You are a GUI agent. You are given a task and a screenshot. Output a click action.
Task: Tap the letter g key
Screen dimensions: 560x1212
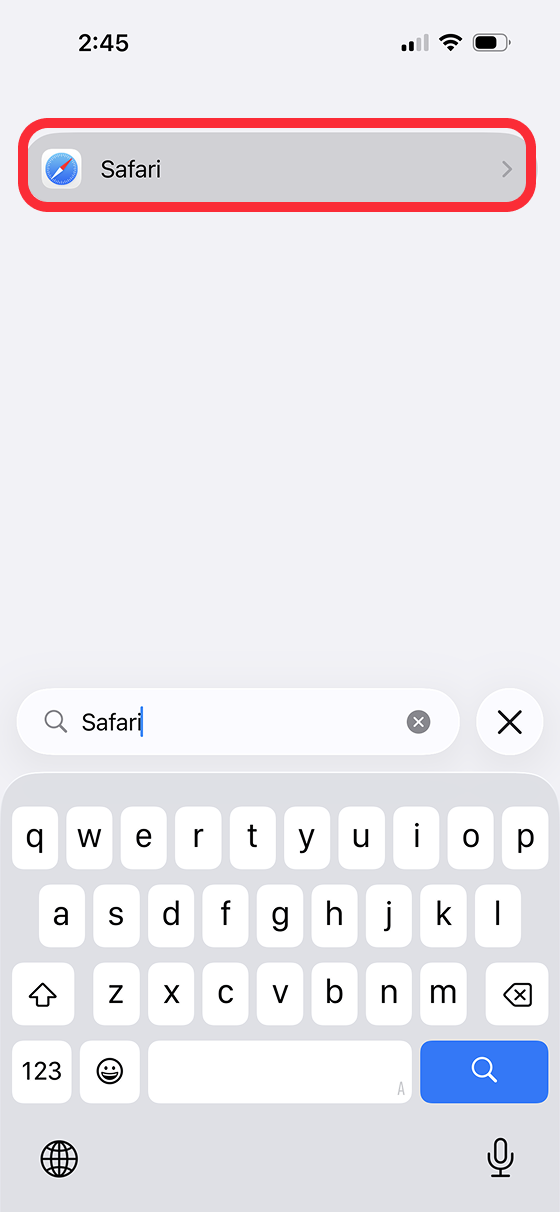click(x=280, y=916)
